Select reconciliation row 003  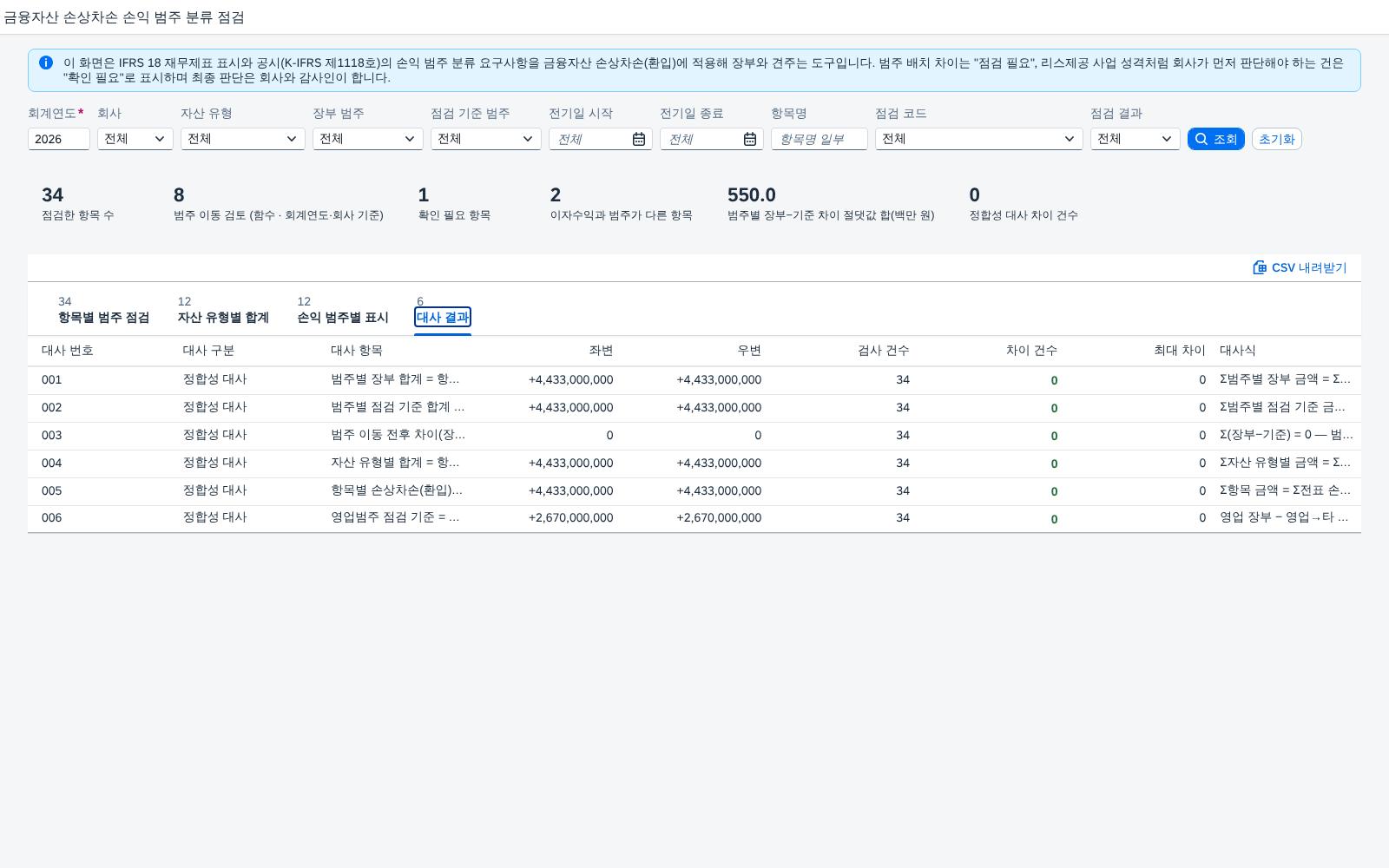coord(694,436)
